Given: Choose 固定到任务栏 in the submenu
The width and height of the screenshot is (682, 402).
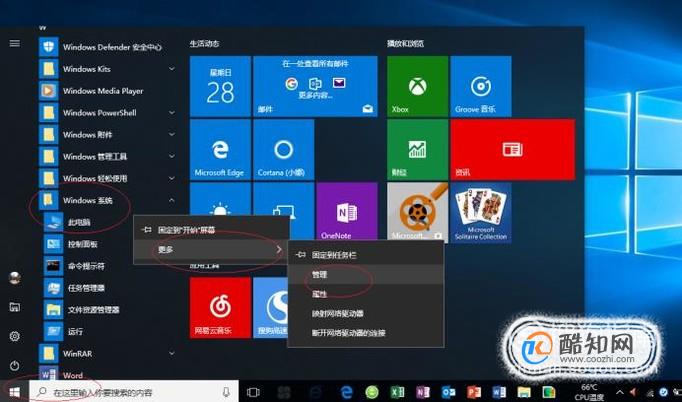Looking at the screenshot, I should point(365,255).
